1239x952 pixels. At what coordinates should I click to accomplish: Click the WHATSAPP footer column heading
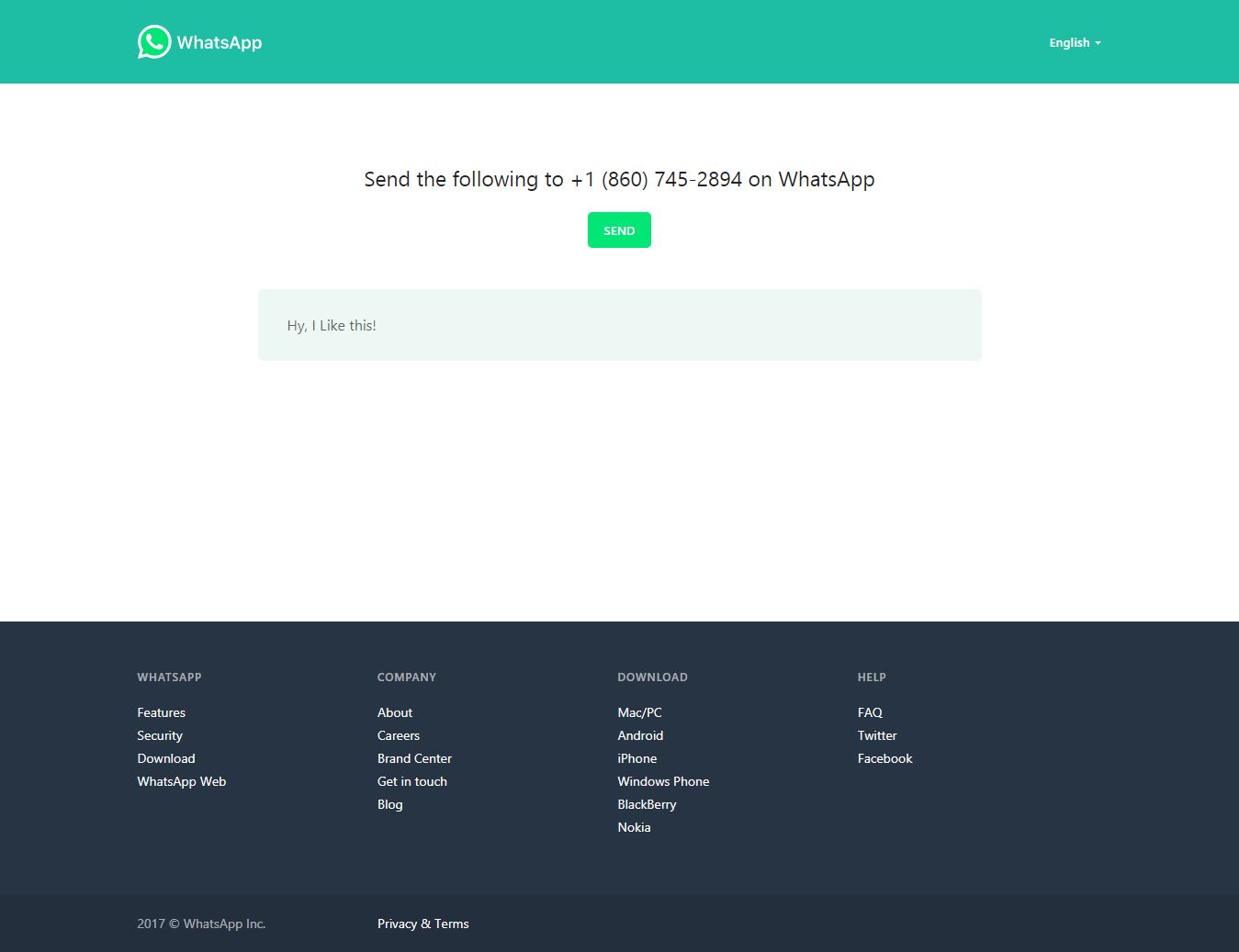pyautogui.click(x=169, y=678)
